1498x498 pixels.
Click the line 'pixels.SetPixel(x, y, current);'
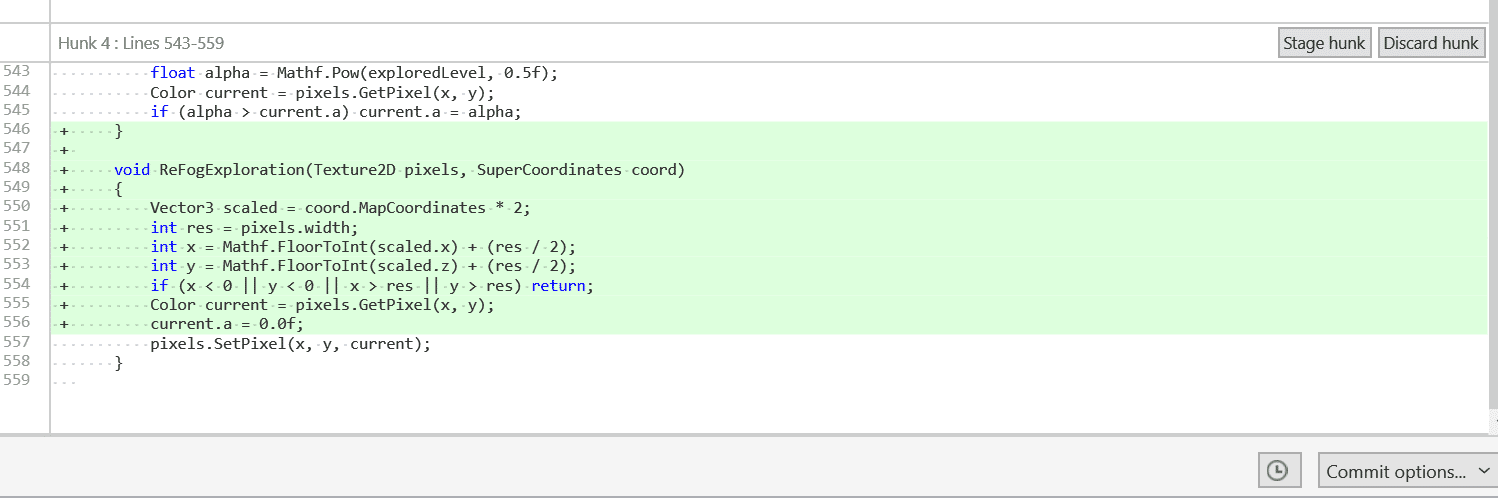click(x=290, y=343)
